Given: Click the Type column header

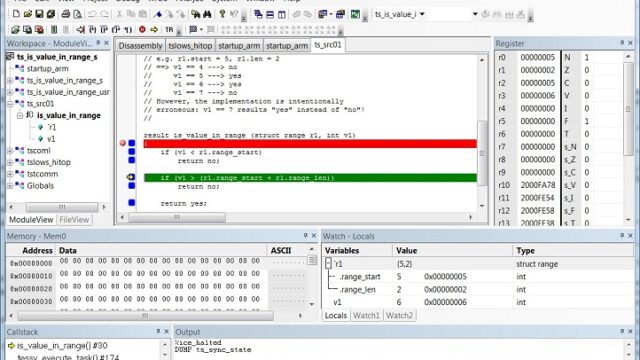Looking at the screenshot, I should click(573, 250).
